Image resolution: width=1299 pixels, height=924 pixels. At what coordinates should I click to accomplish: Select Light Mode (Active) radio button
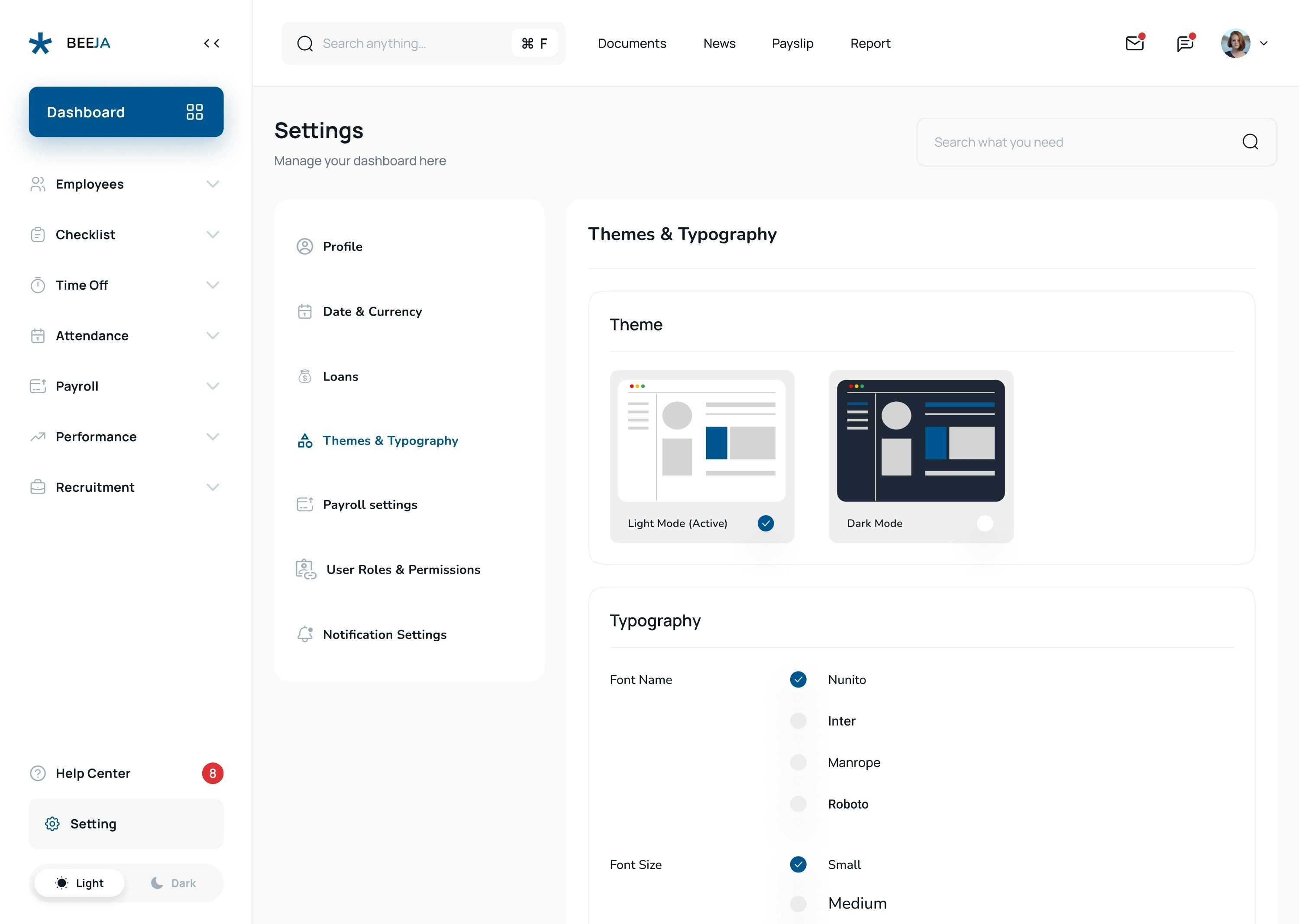coord(766,523)
